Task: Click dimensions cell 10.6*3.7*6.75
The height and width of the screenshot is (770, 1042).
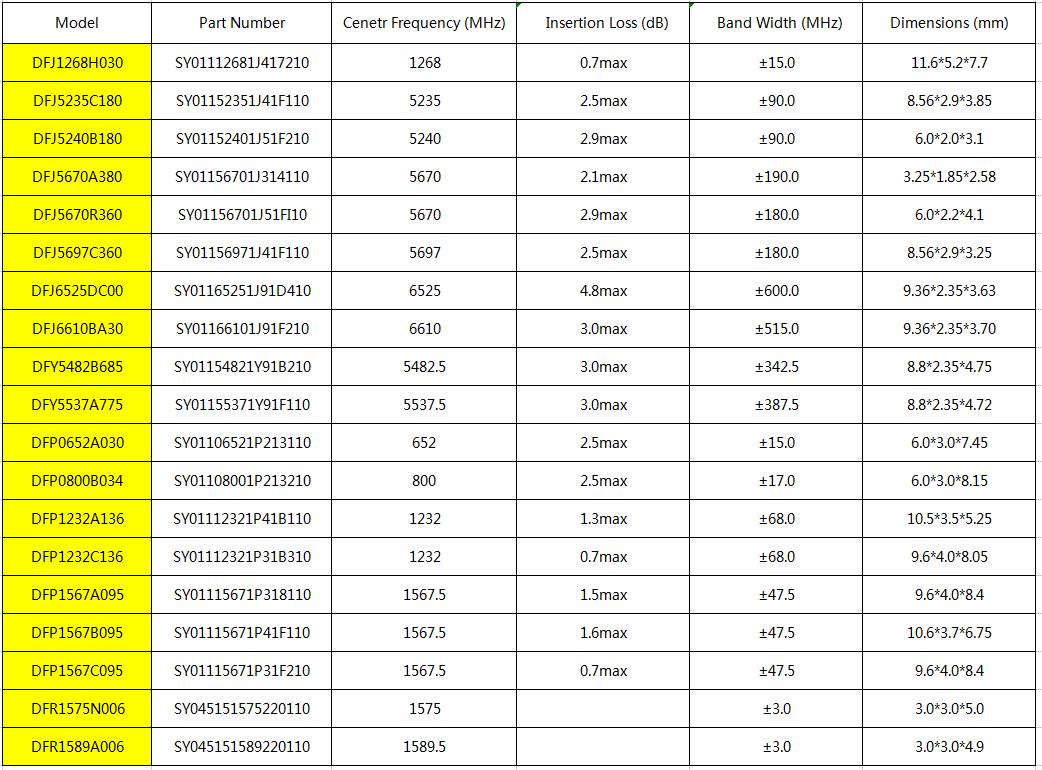Action: [x=949, y=633]
